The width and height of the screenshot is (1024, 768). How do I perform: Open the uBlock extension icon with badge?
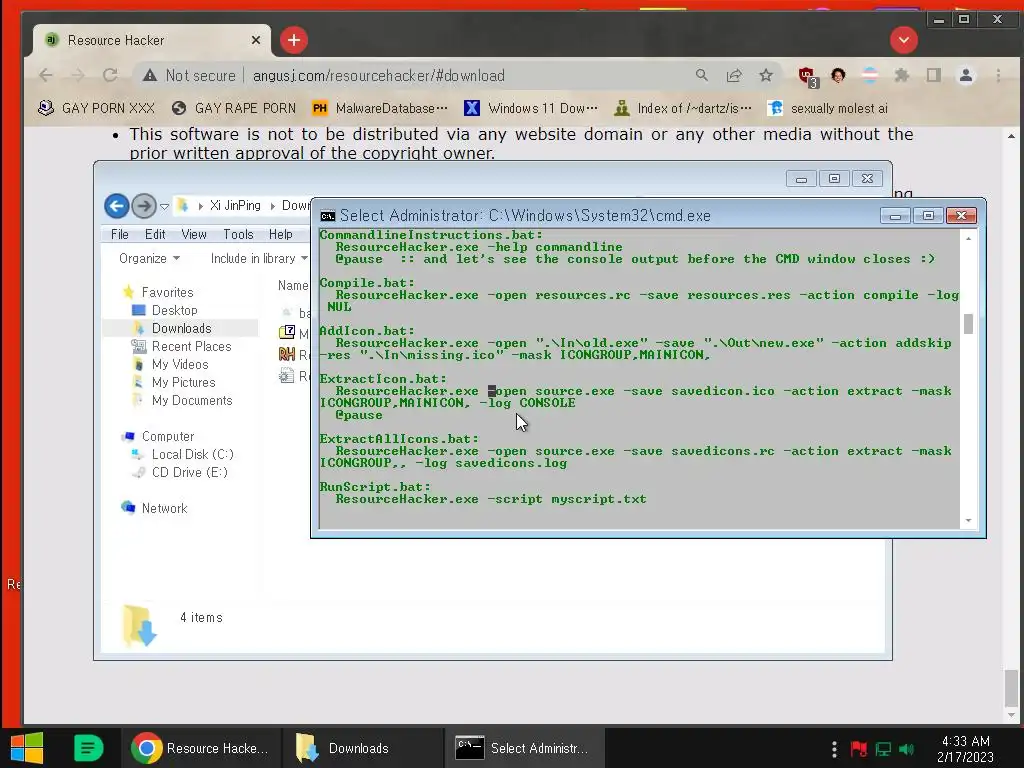[x=808, y=76]
